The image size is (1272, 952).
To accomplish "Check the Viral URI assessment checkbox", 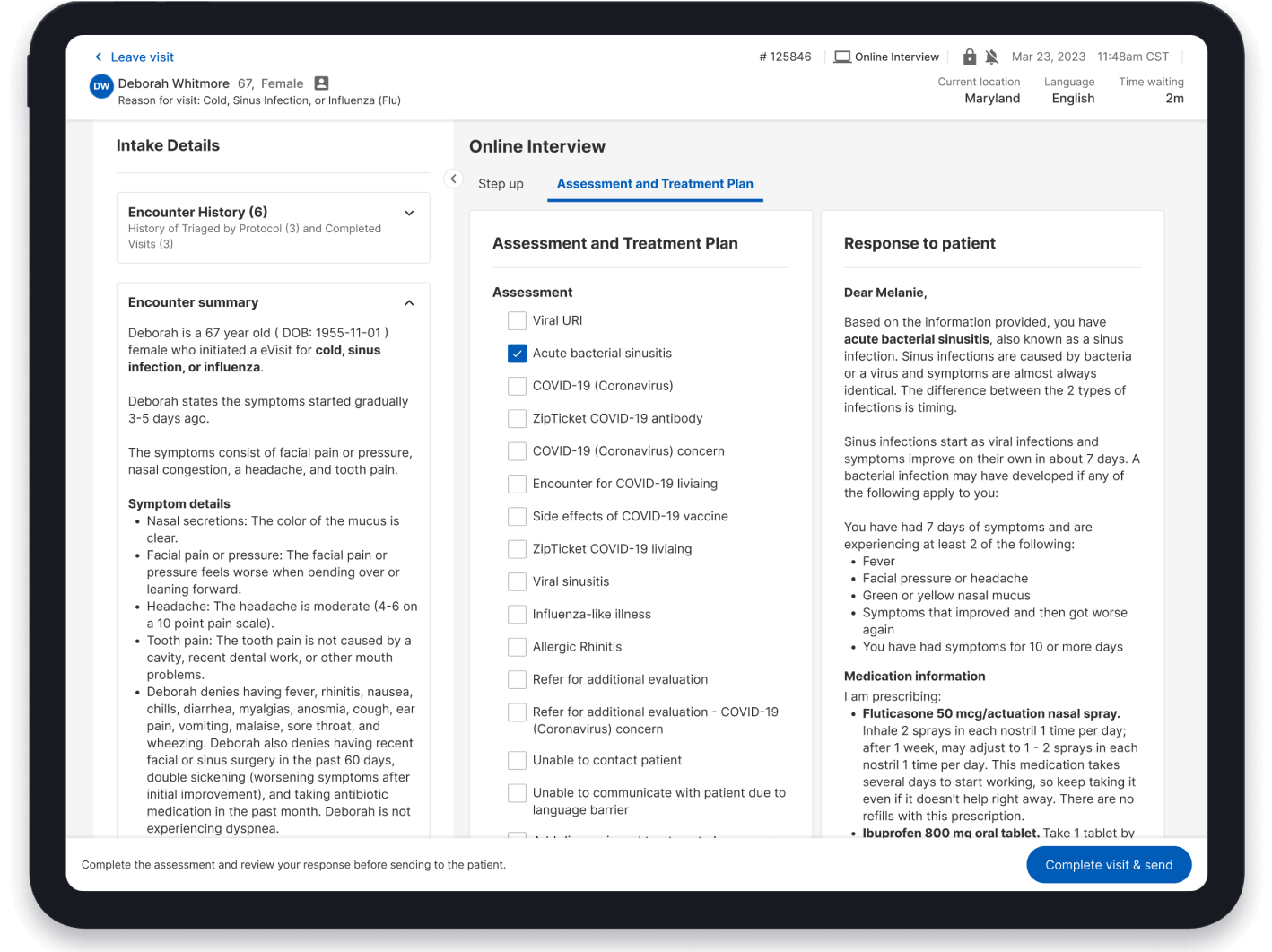I will click(517, 320).
